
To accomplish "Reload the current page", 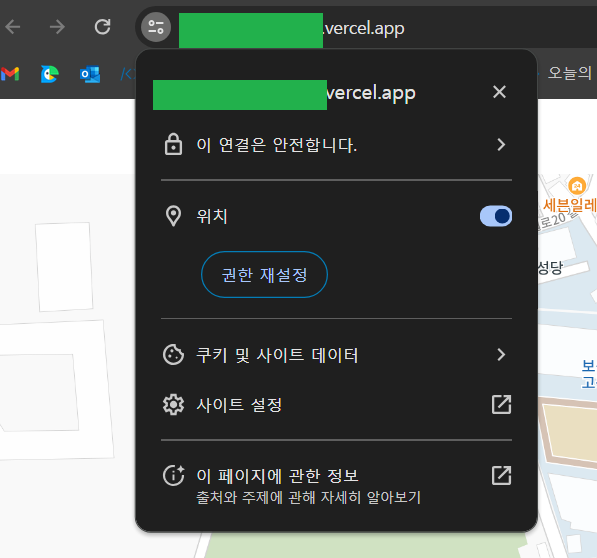I will (x=102, y=27).
